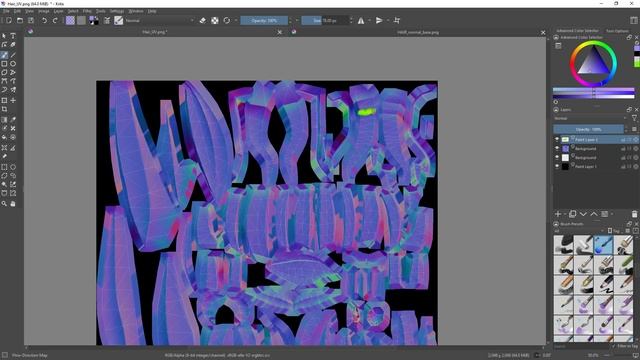Delete the selected layer with trash icon
The height and width of the screenshot is (360, 640).
(x=634, y=214)
